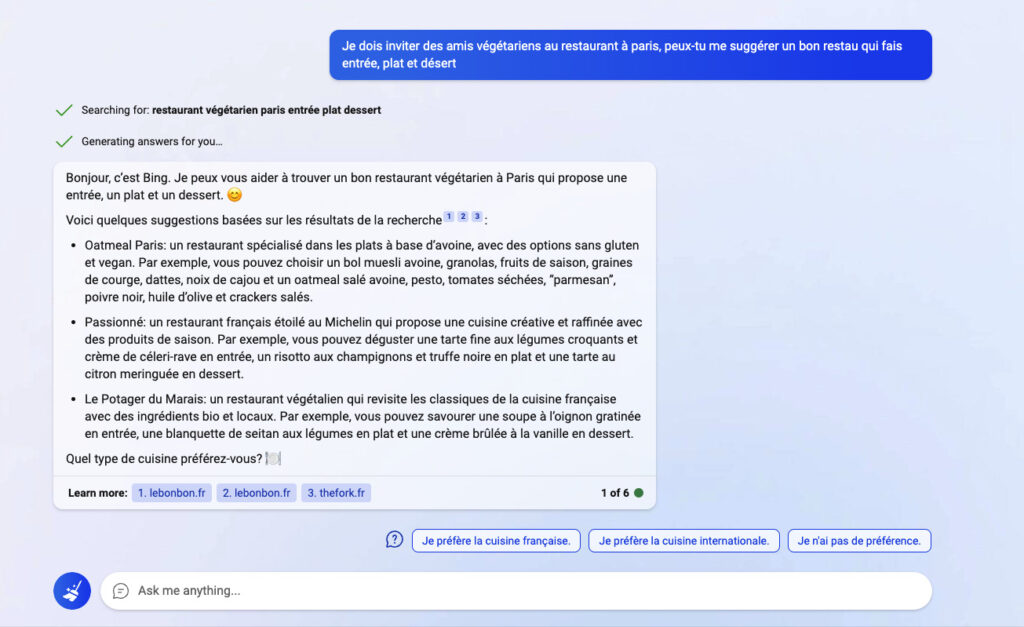Choose 'Je n'ai pas de préférence.' suggestion
This screenshot has height=627, width=1024.
pos(859,541)
